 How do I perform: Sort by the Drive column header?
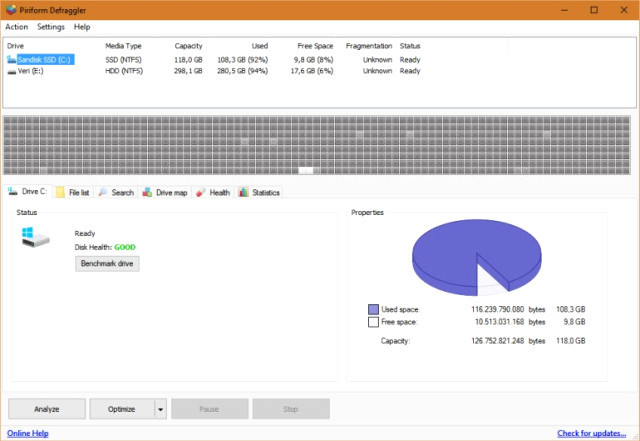pyautogui.click(x=16, y=46)
